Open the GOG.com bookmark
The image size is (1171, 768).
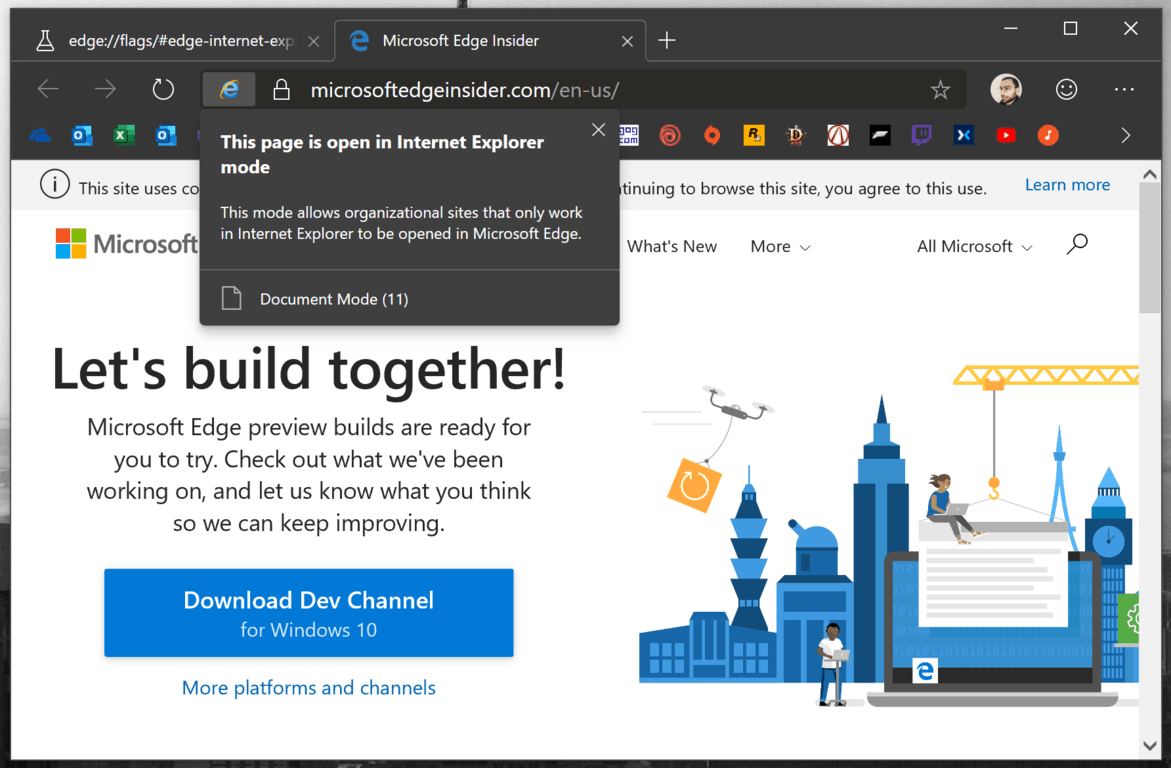pos(629,135)
